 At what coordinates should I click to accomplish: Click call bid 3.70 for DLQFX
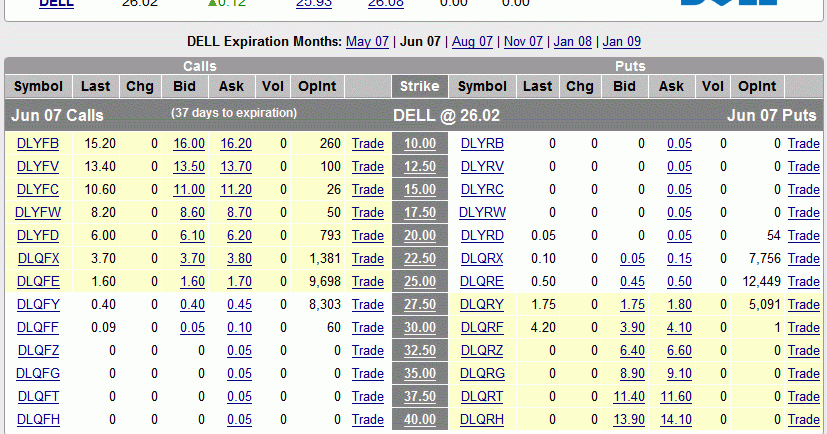[x=192, y=258]
